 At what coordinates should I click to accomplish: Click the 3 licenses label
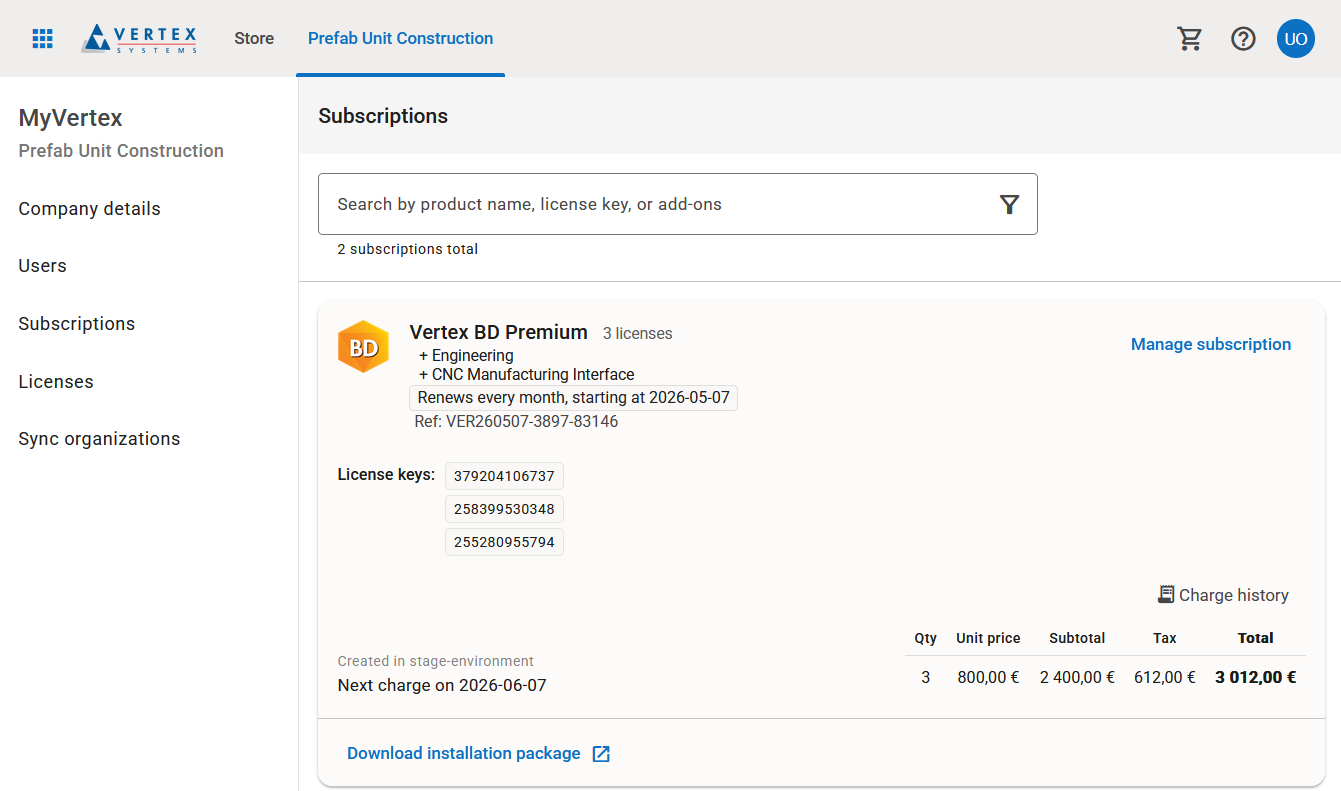coord(638,334)
